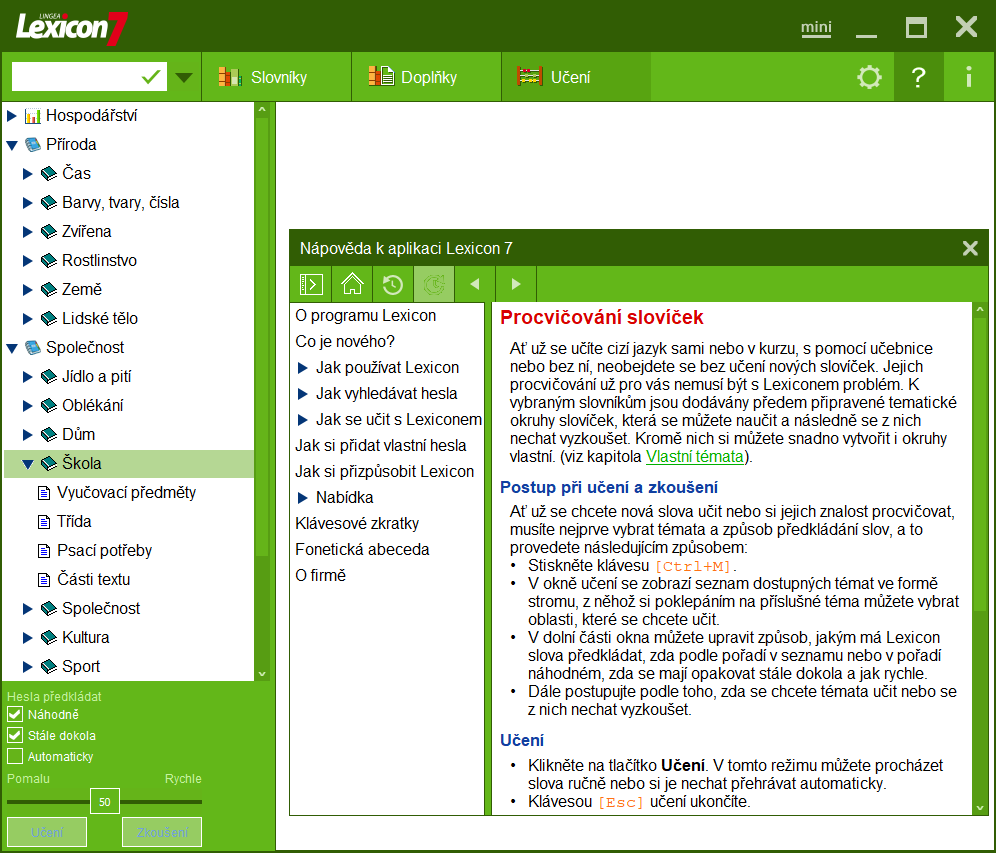Open Jak si přidat vlastní hesla topic

click(x=380, y=446)
